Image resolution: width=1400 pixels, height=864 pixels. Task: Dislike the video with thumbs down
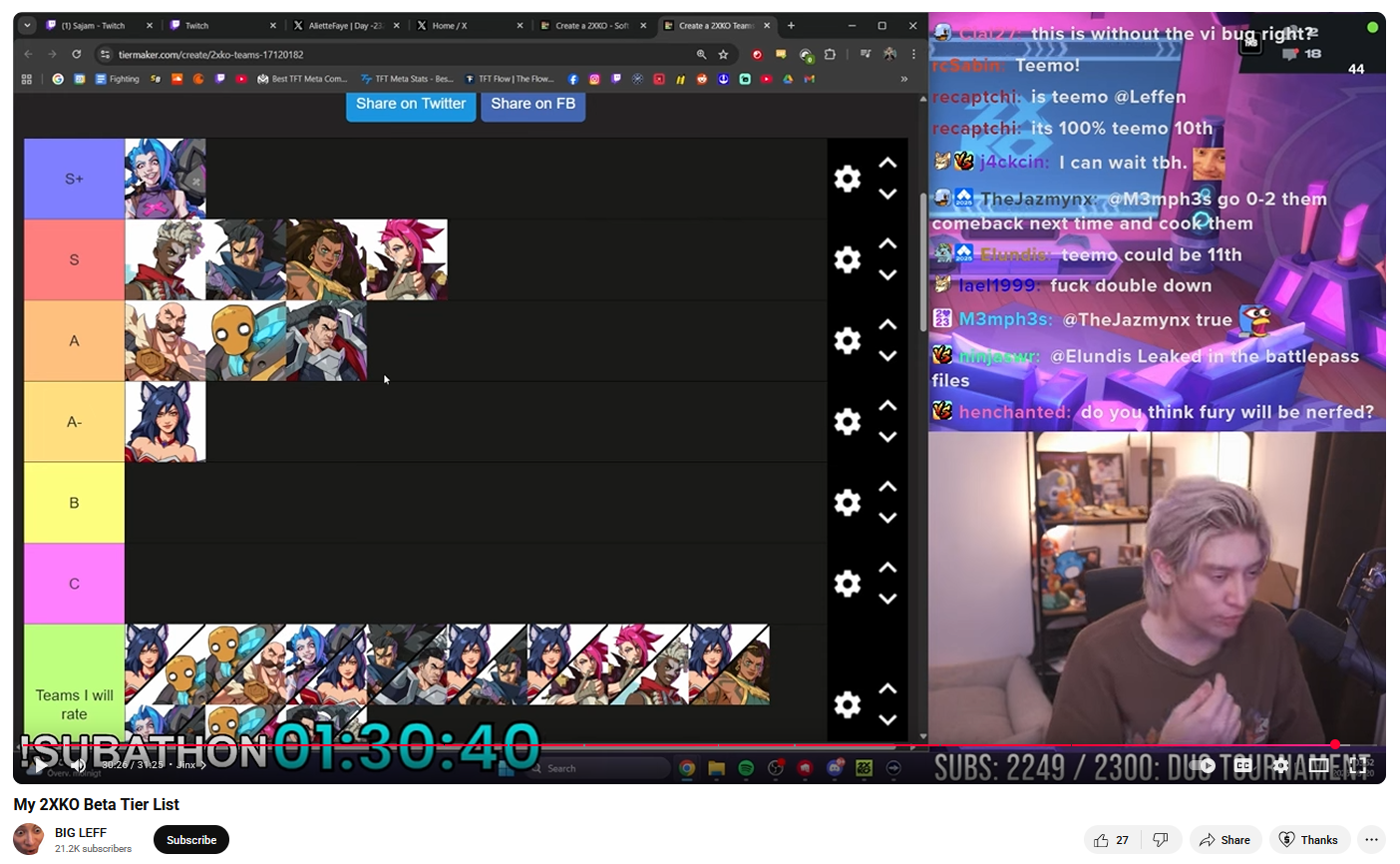[x=1161, y=840]
